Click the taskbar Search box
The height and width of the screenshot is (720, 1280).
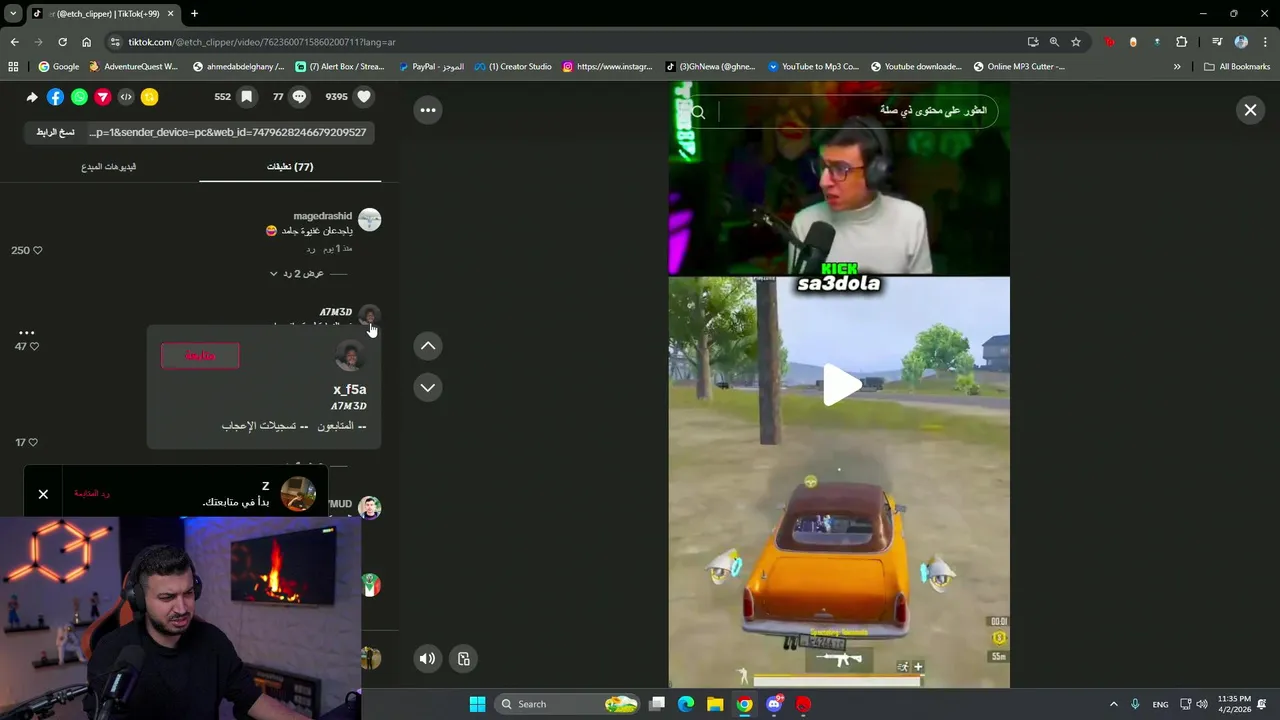click(568, 704)
